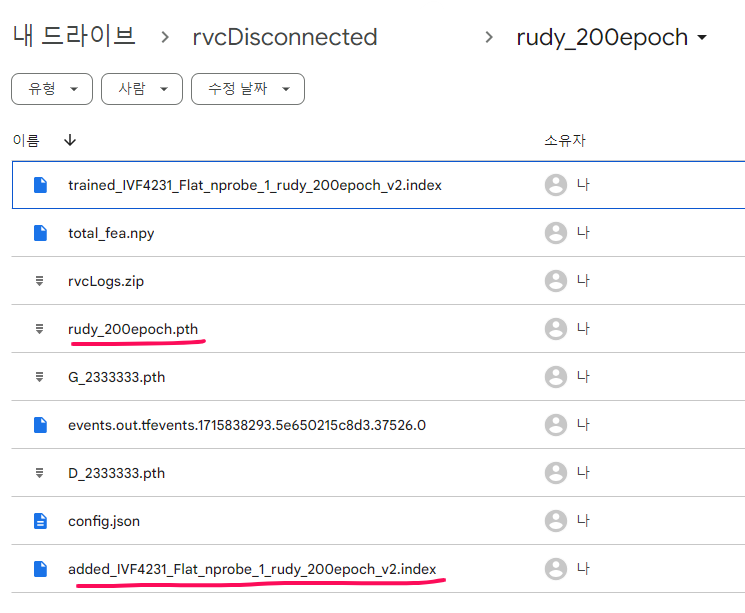Click owner avatar in total_fea.npy row
Image resolution: width=745 pixels, height=613 pixels.
555,233
